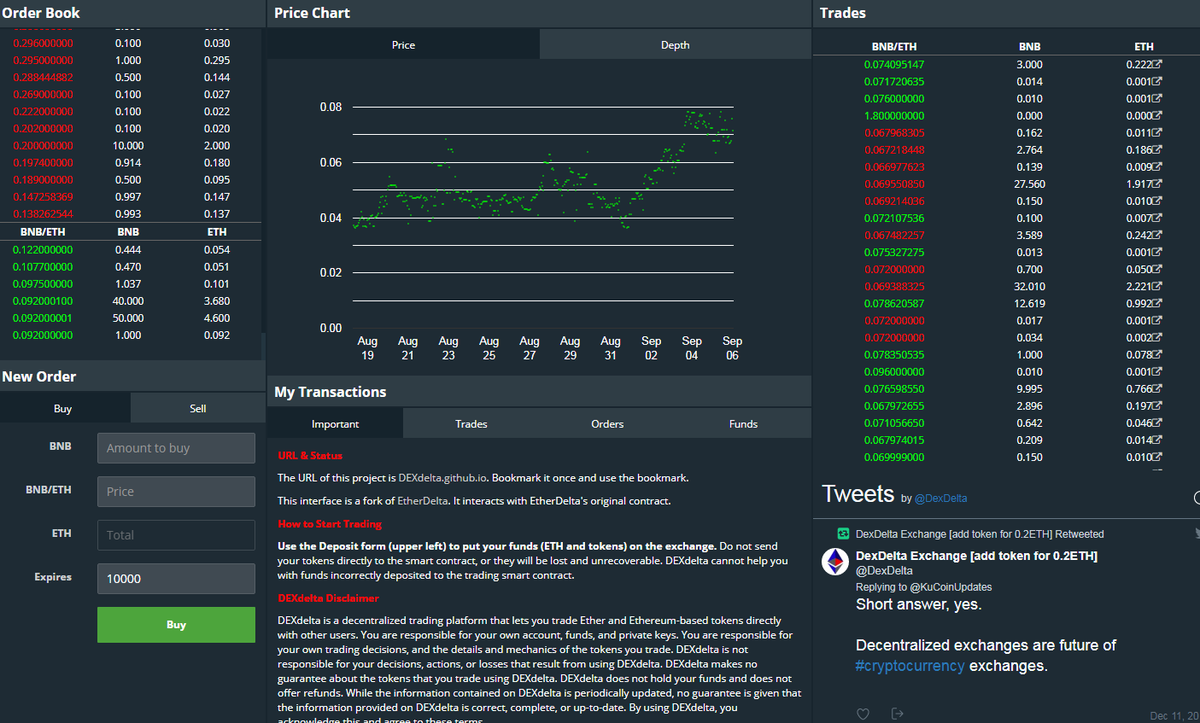Like the tweet with the heart icon

click(864, 714)
